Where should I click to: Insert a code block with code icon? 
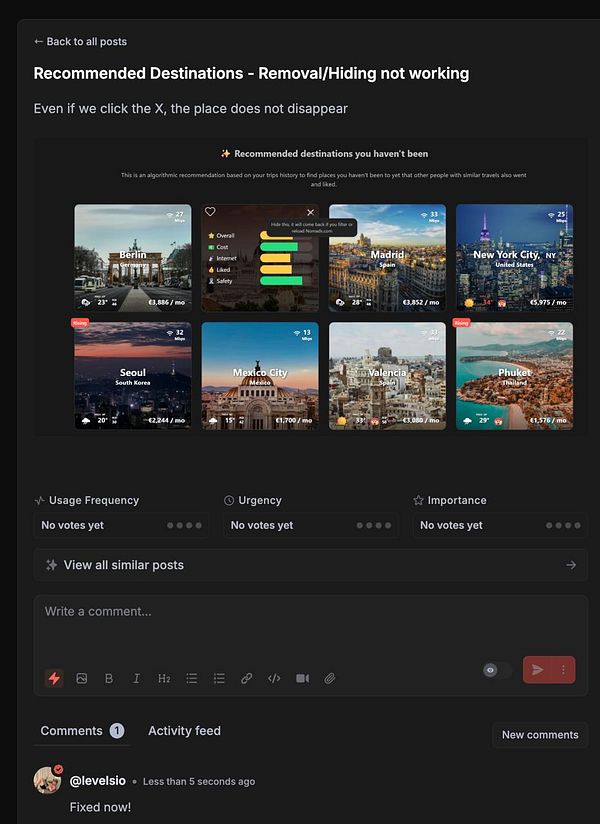point(274,678)
